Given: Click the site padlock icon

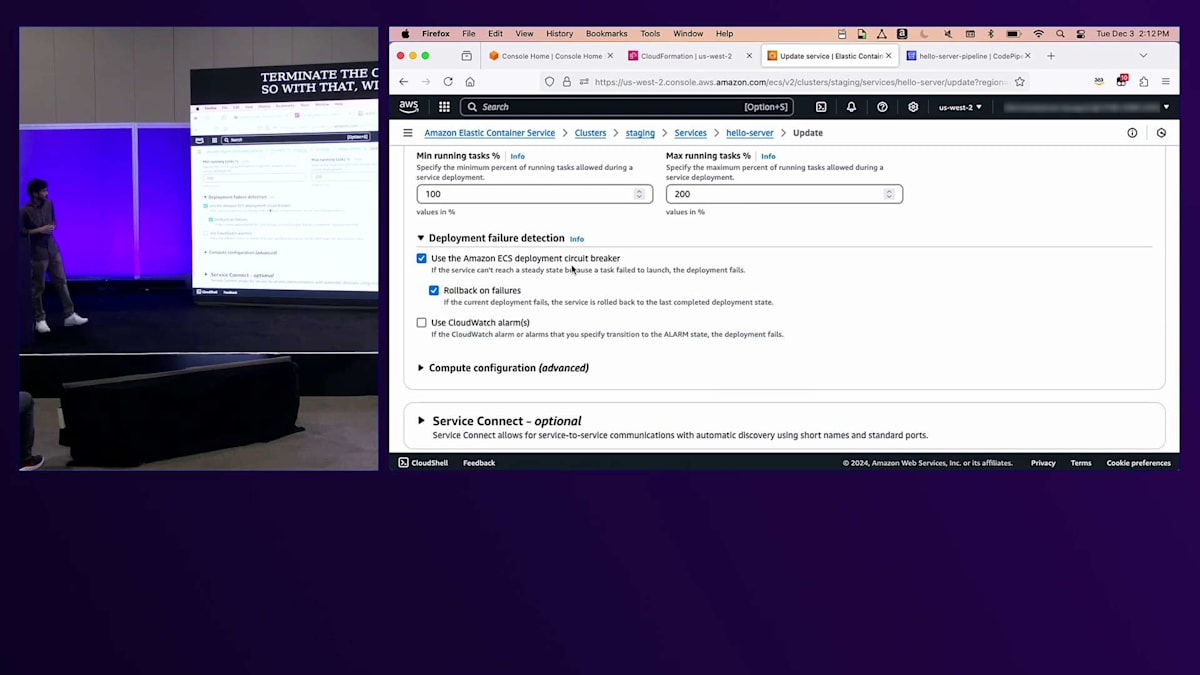Looking at the screenshot, I should coord(566,82).
